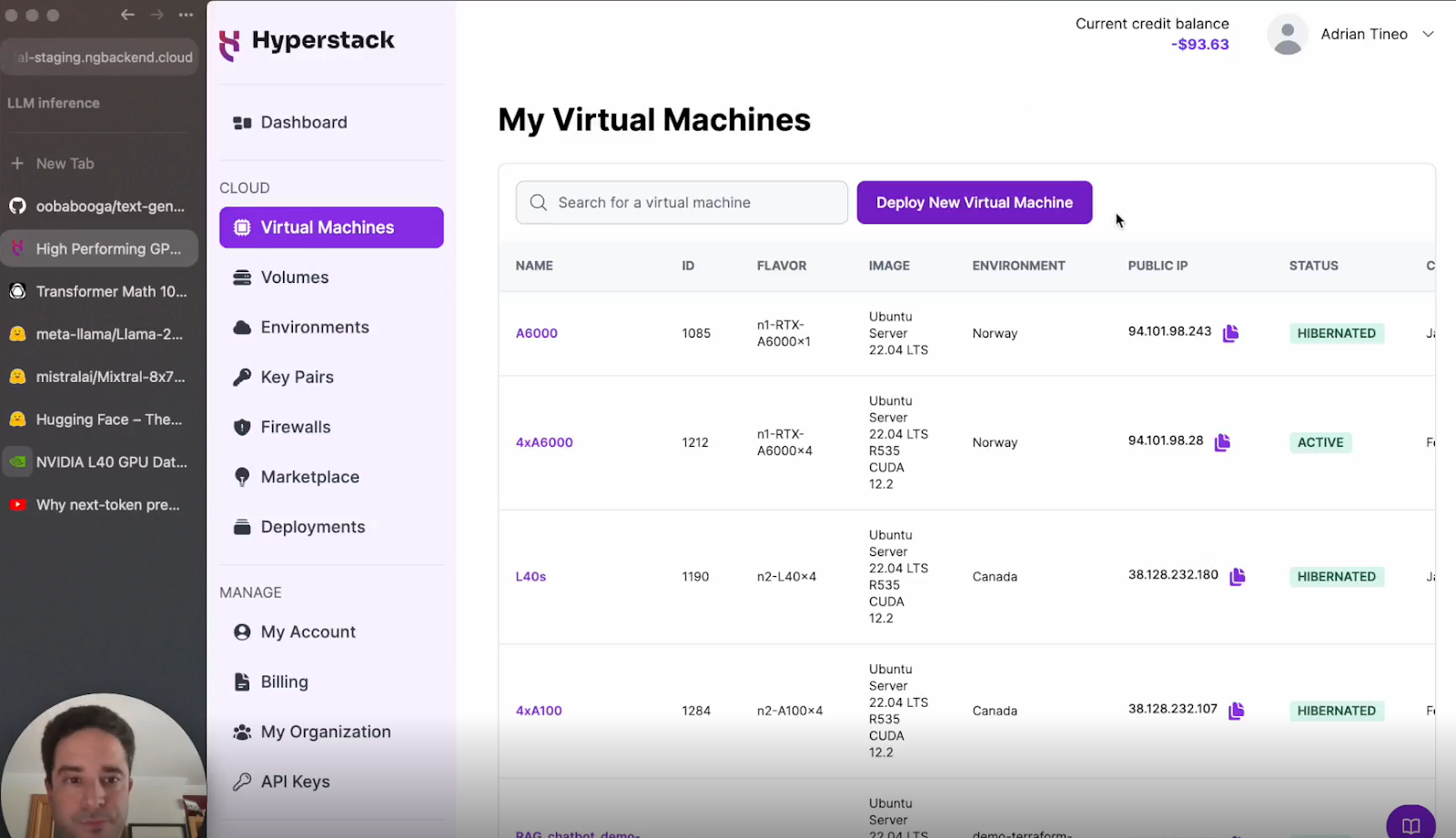Copy public IP 38.128.232.107
1456x838 pixels.
coord(1237,711)
